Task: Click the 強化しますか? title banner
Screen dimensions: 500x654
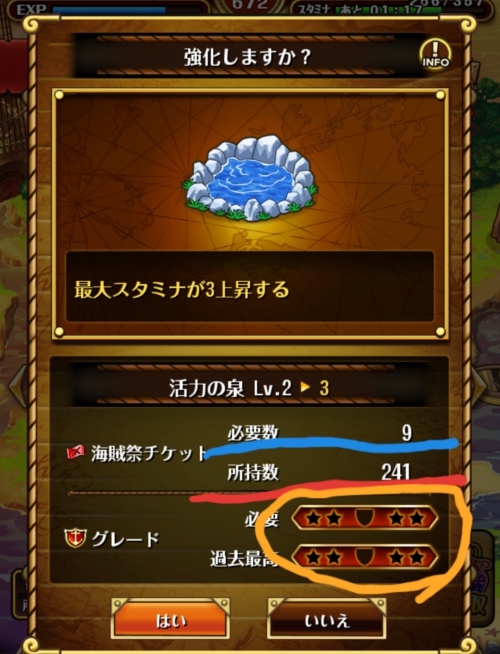Action: click(x=247, y=56)
